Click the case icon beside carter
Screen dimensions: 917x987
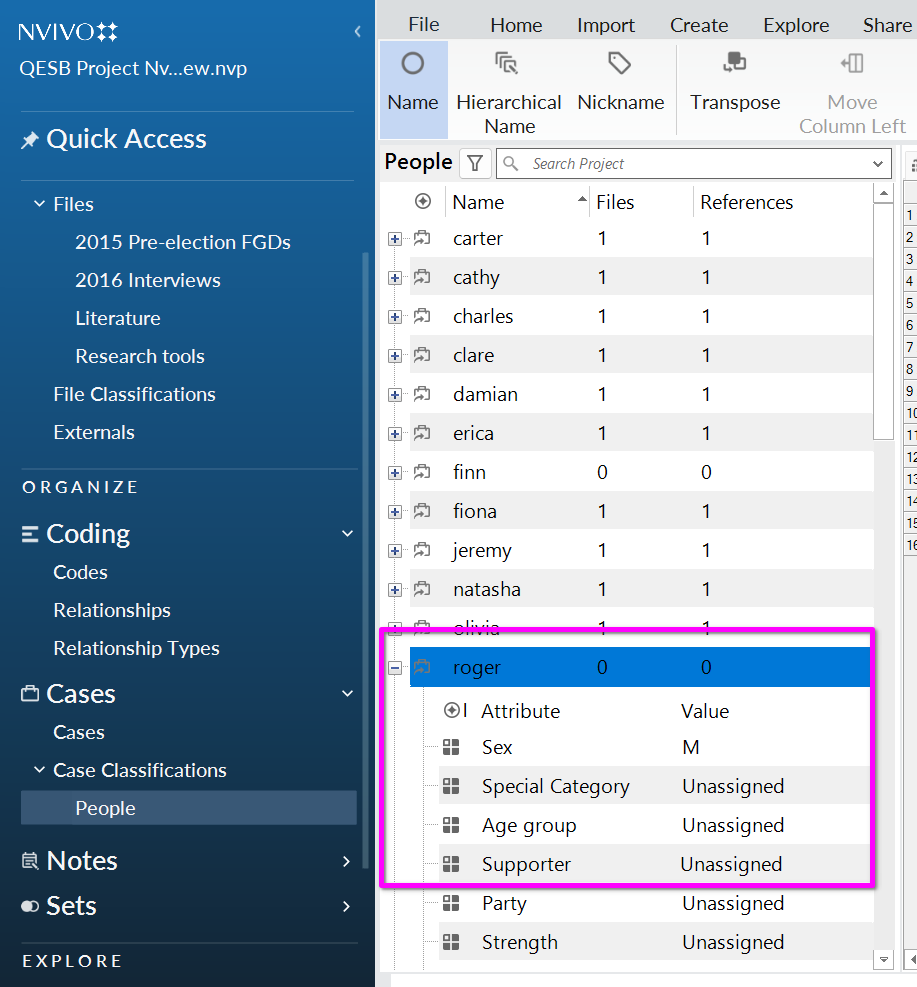click(422, 238)
